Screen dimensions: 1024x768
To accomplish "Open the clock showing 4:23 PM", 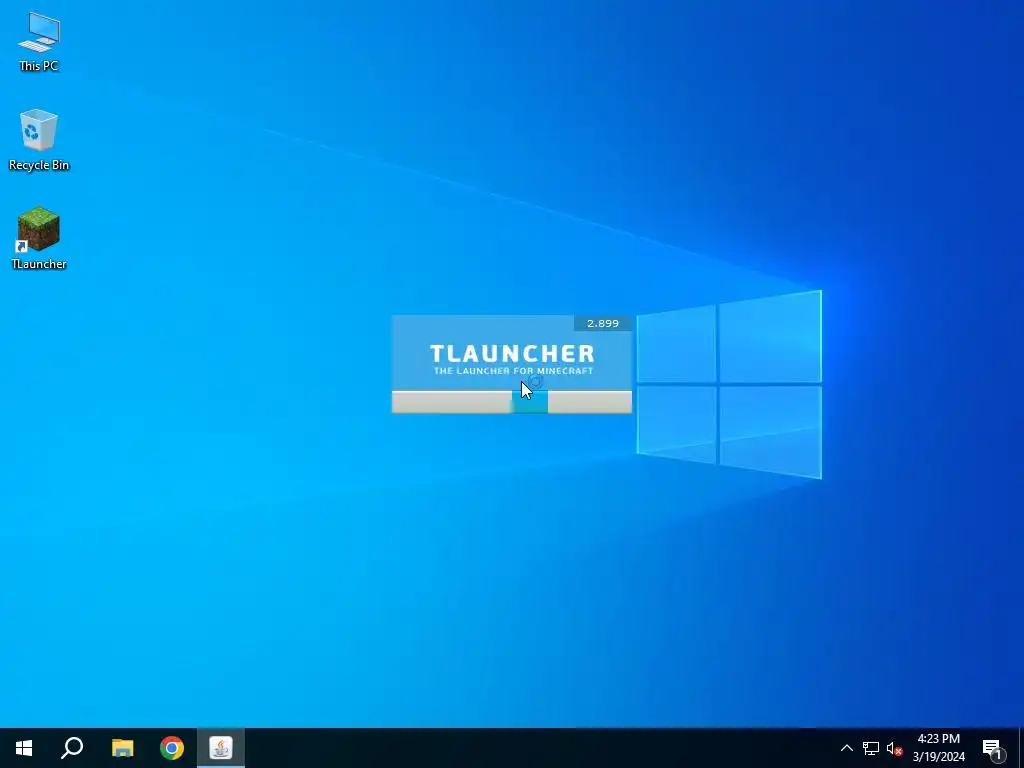I will [x=938, y=739].
